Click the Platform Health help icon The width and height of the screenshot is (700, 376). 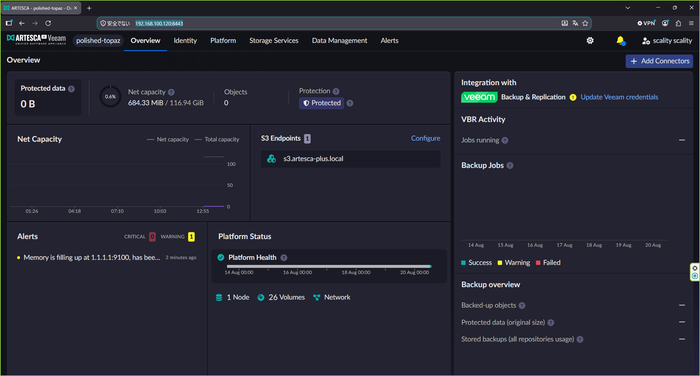[x=284, y=258]
